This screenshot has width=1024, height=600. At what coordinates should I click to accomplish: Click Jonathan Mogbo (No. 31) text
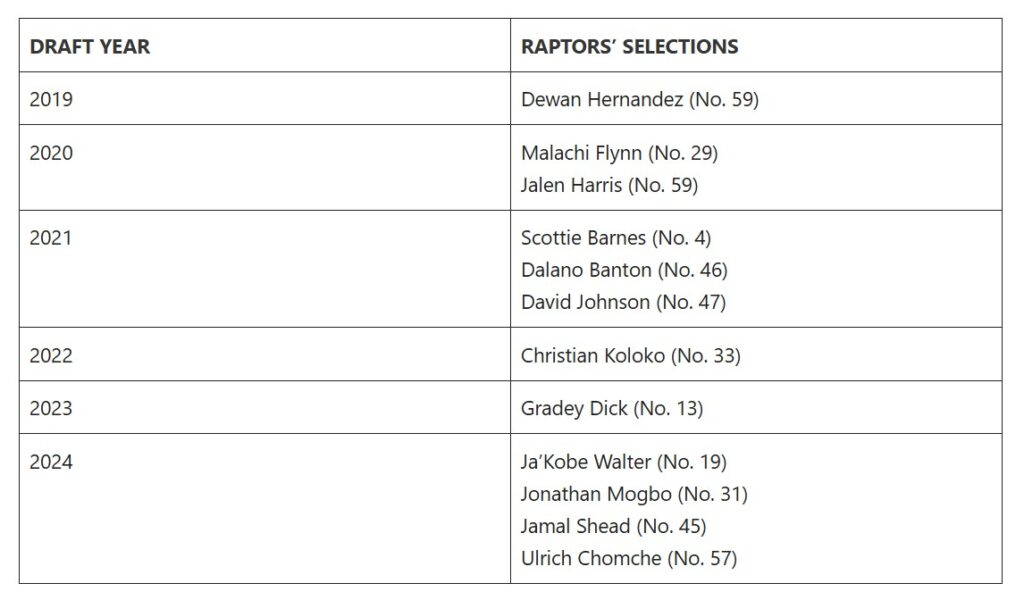(634, 494)
